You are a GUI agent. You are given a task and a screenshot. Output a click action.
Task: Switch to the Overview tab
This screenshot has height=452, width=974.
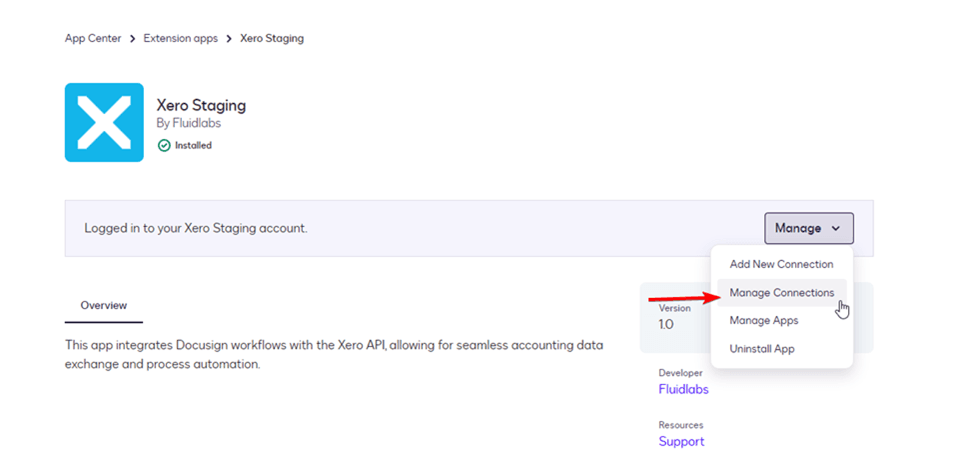point(104,305)
